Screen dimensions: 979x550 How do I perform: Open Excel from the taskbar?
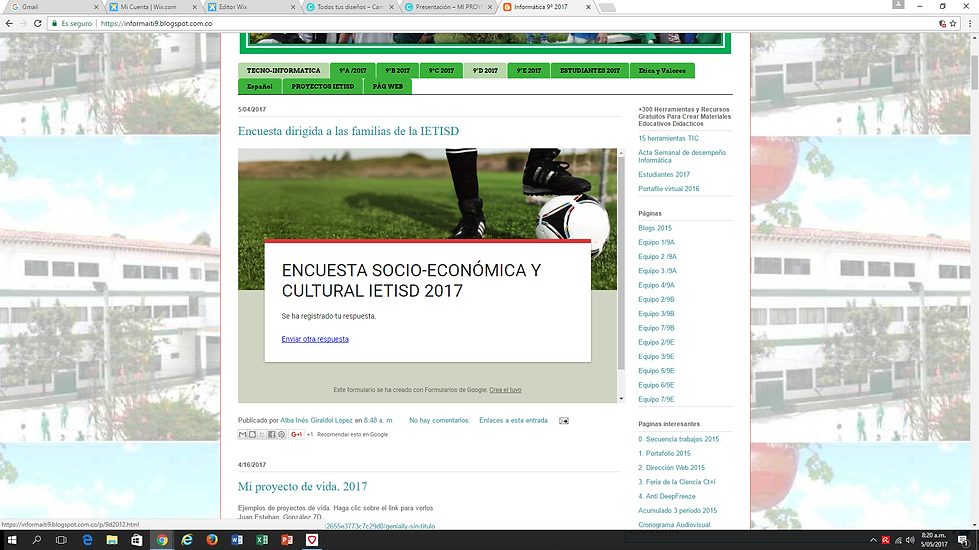tap(262, 540)
